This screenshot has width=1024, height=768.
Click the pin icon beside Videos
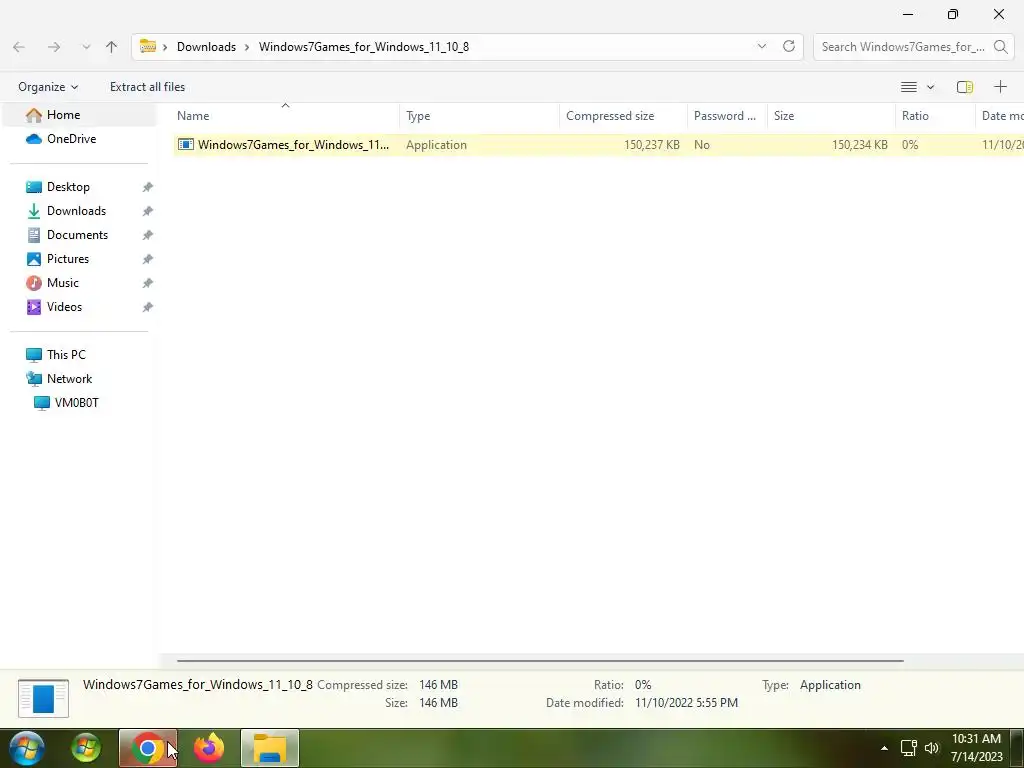pyautogui.click(x=148, y=307)
